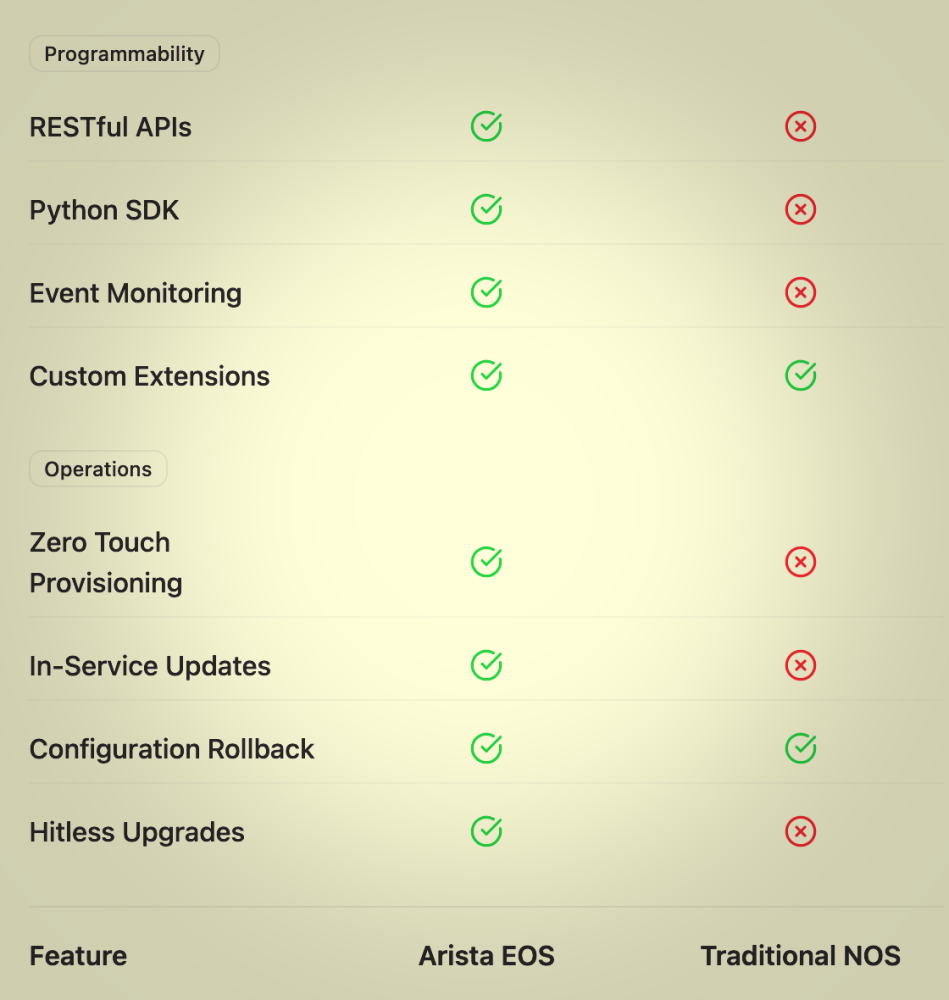Viewport: 949px width, 1000px height.
Task: Click the Traditional NOS checkmark for Configuration Rollback
Action: tap(800, 749)
